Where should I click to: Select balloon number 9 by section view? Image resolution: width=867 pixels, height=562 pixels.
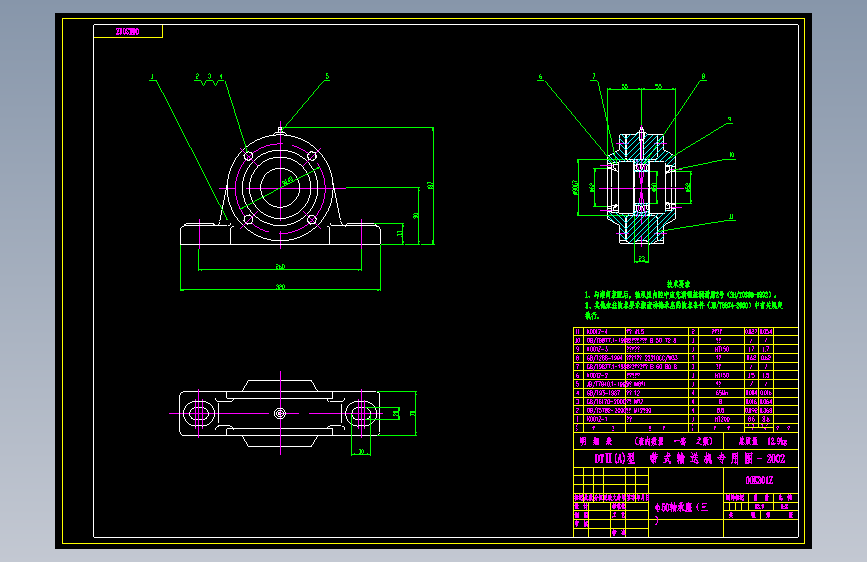click(x=730, y=119)
